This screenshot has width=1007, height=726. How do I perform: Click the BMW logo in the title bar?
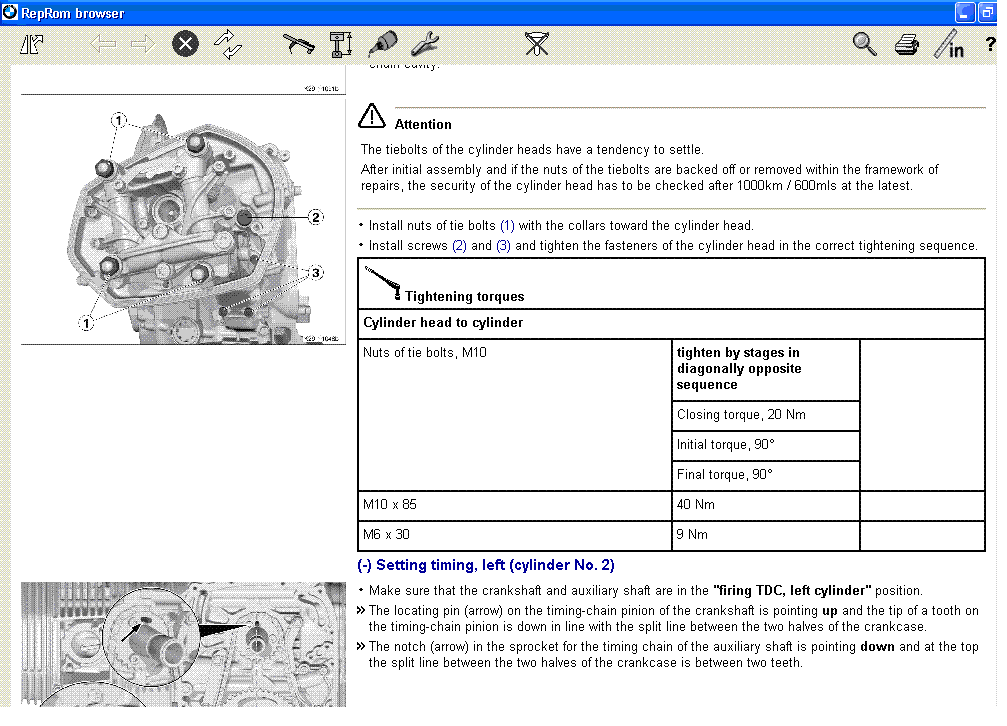point(10,12)
